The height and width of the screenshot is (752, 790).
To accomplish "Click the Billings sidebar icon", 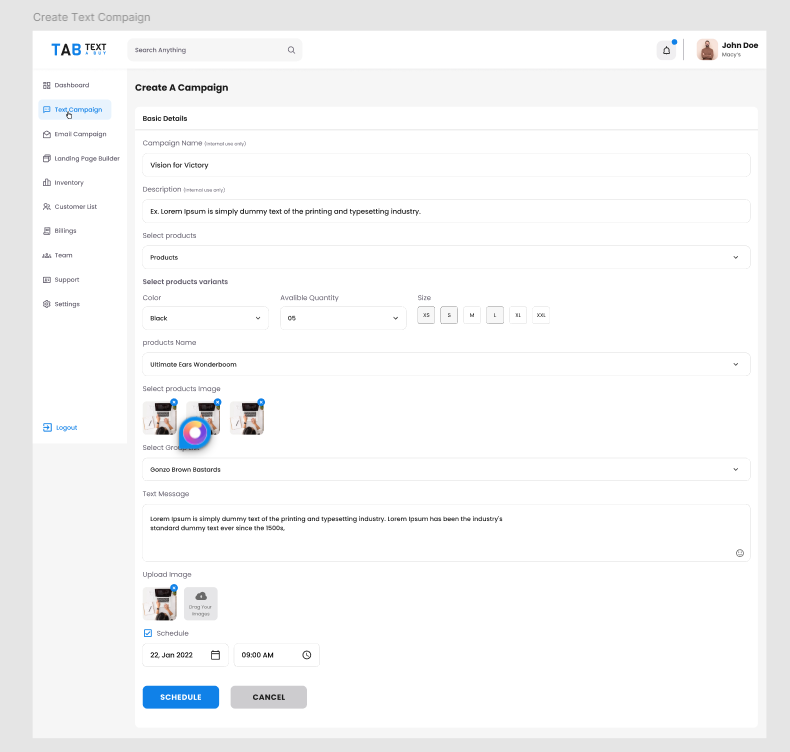I will click(x=47, y=231).
